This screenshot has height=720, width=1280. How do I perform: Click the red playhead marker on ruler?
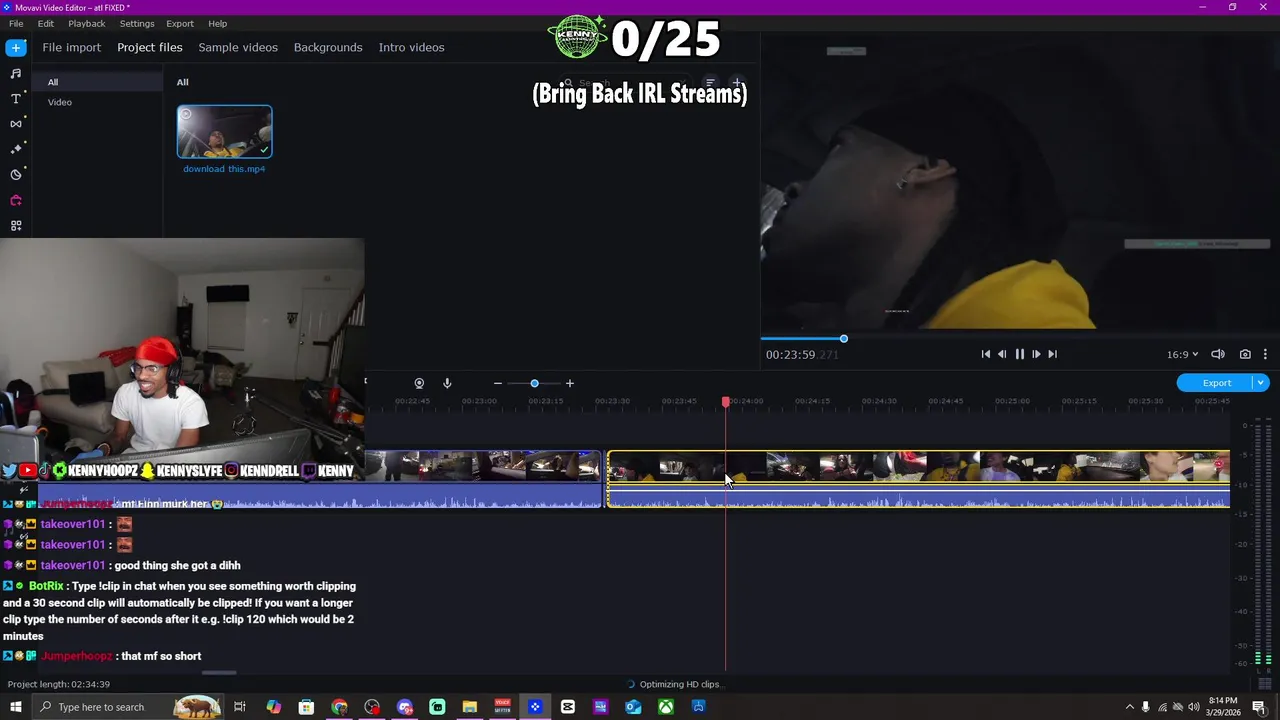tap(726, 401)
